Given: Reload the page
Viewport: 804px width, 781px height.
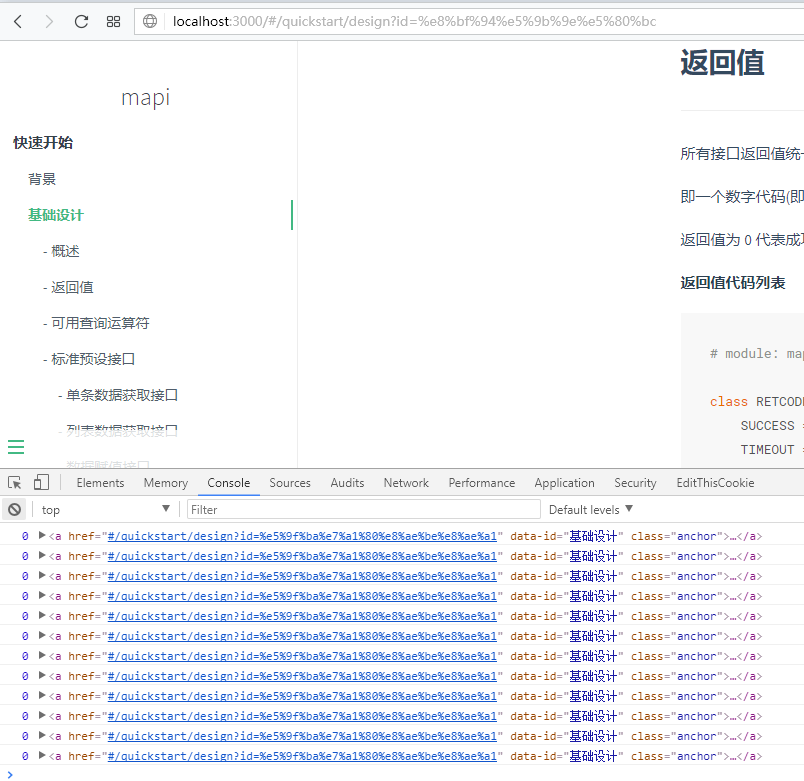Looking at the screenshot, I should 81,22.
